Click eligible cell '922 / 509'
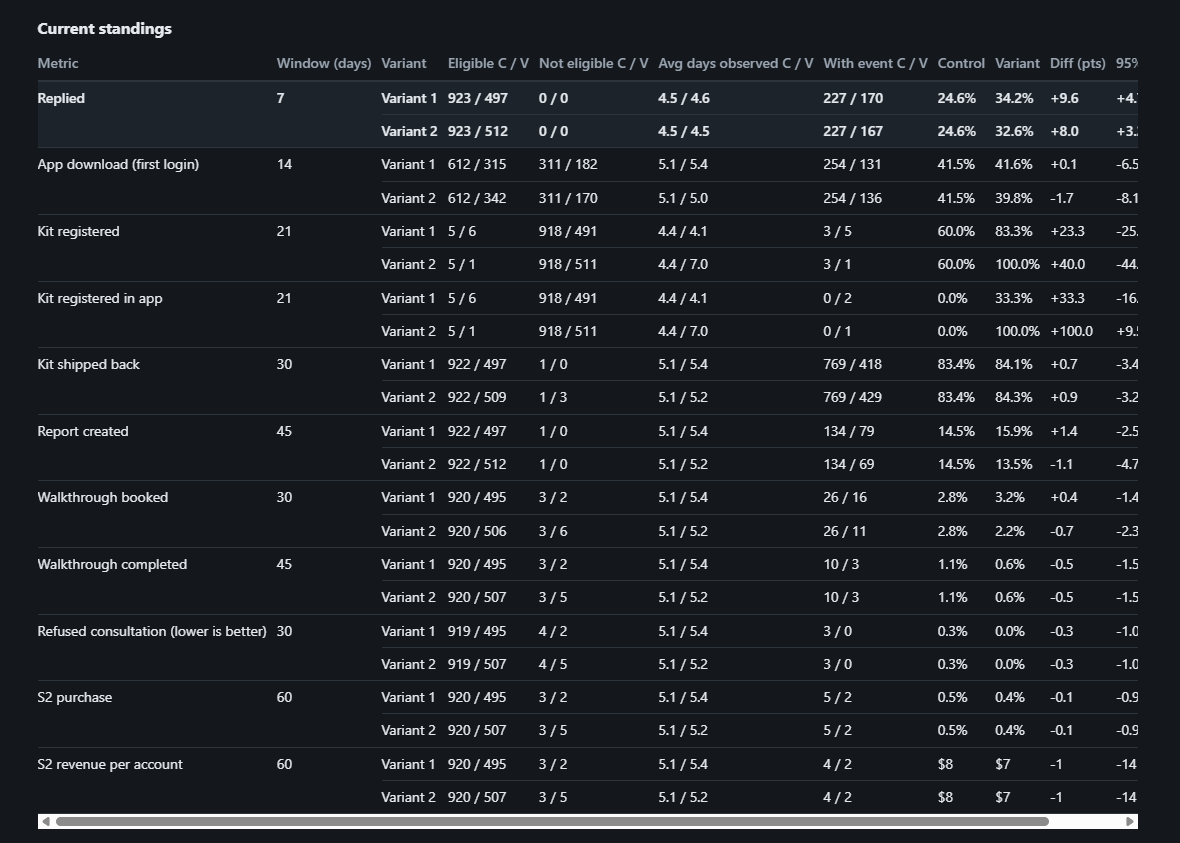The height and width of the screenshot is (843, 1180). point(477,397)
